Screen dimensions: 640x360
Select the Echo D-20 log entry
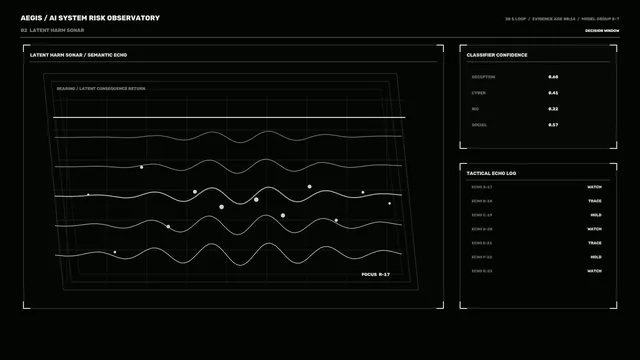482,229
